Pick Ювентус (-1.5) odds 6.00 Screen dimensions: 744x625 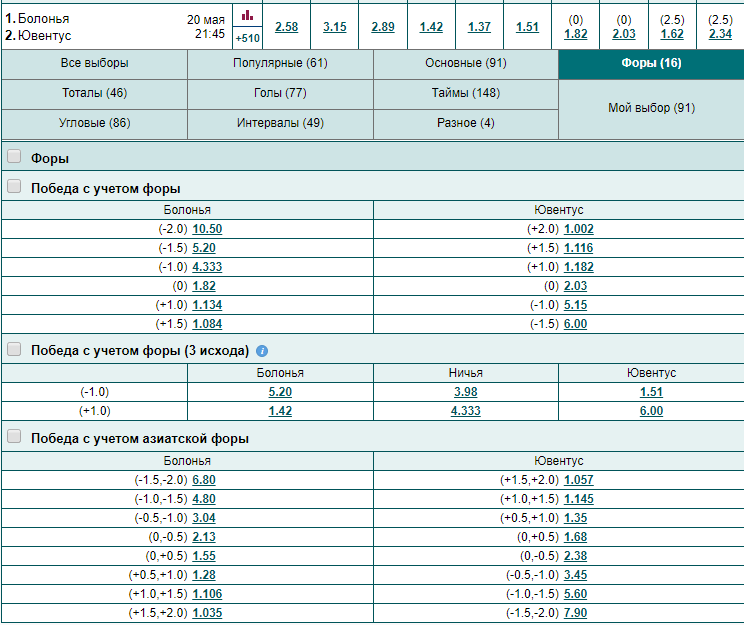coord(575,324)
